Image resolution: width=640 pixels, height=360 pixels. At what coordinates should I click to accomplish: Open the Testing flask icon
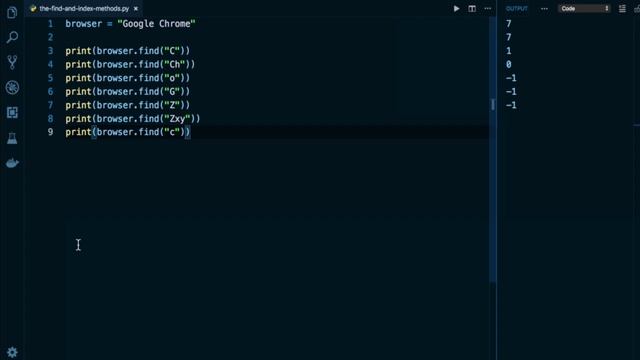coord(12,138)
